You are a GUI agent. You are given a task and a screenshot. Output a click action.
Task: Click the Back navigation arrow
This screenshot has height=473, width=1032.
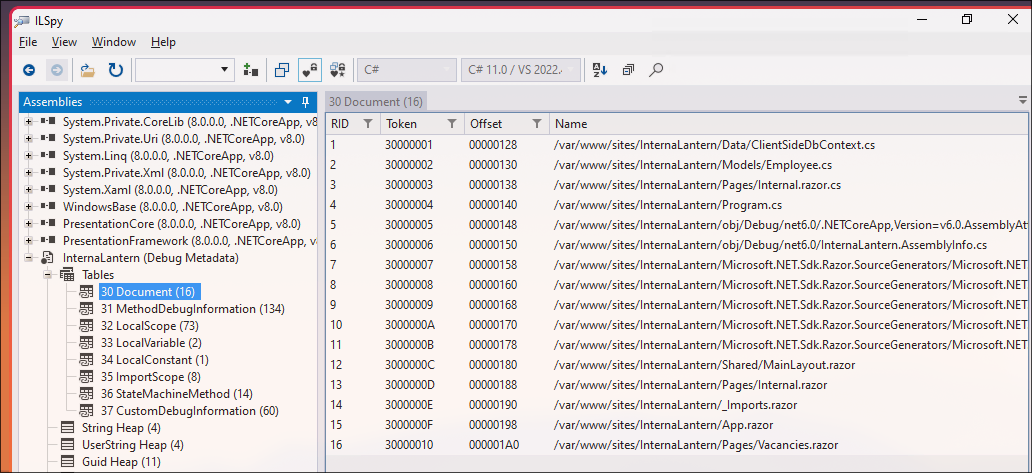[x=29, y=70]
